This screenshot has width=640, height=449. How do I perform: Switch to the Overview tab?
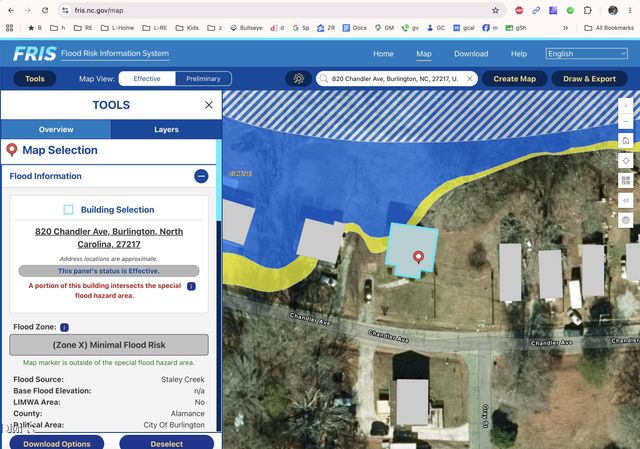56,129
